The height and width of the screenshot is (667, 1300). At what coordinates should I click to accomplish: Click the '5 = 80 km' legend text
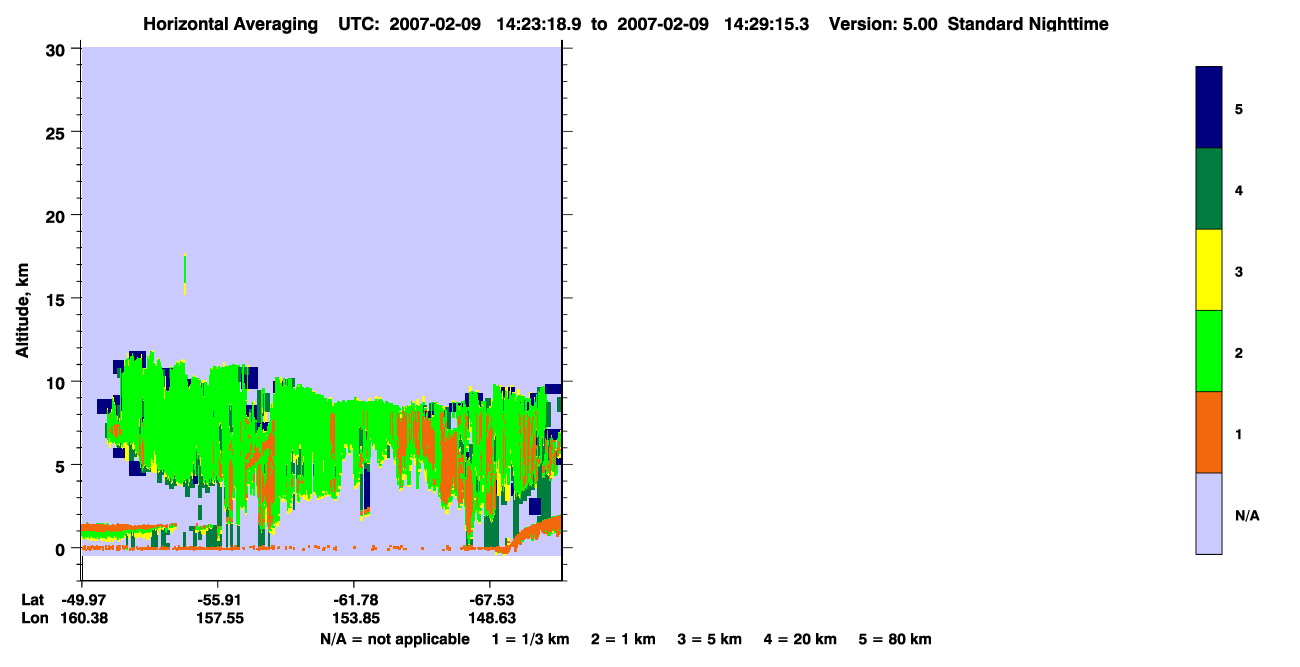tap(895, 639)
